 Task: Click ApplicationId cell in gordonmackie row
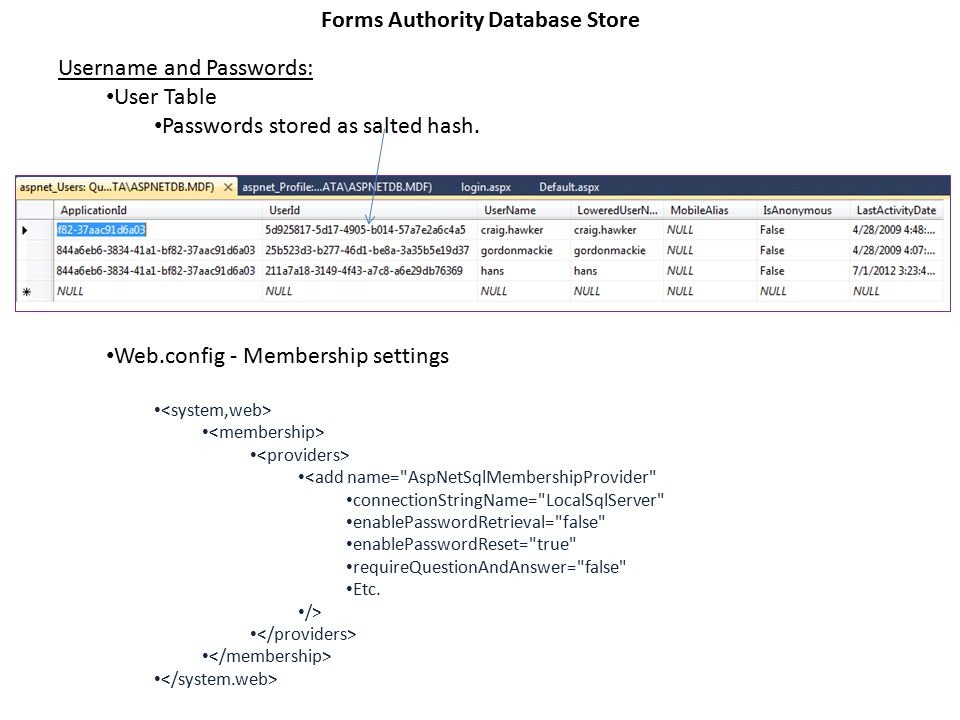click(156, 250)
